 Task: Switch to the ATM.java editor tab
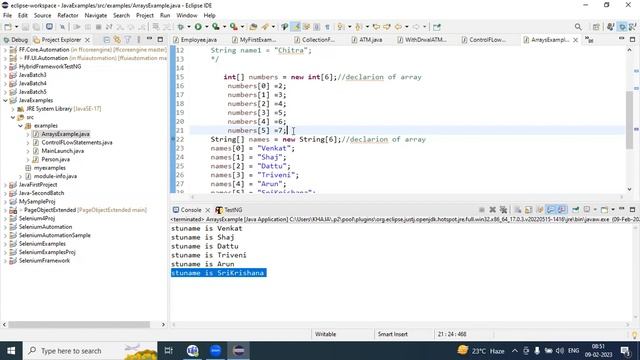367,40
